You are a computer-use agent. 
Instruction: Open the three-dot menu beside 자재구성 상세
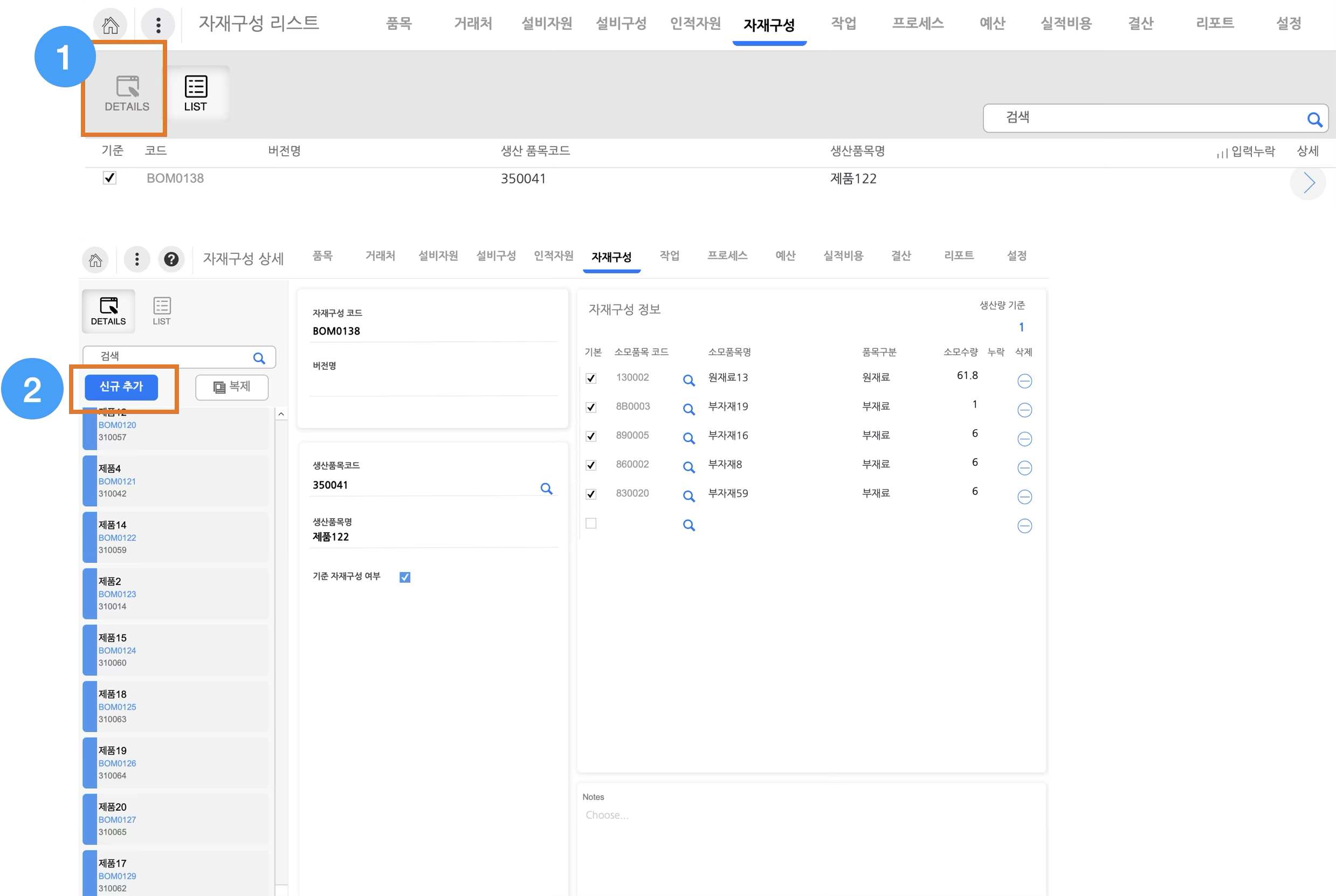point(136,259)
